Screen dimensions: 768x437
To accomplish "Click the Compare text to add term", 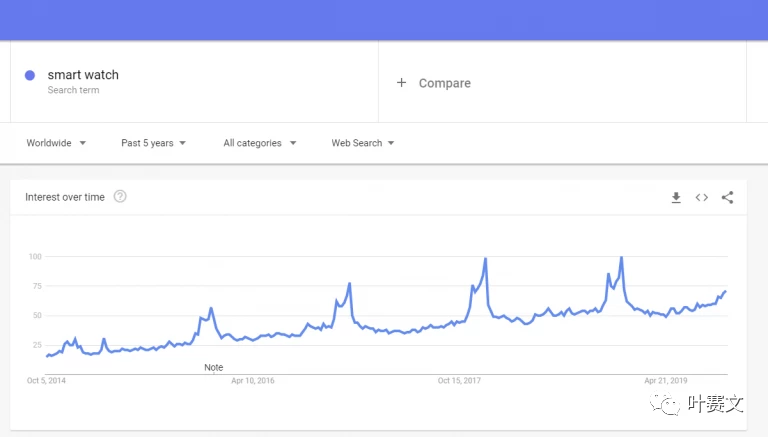I will coord(444,83).
